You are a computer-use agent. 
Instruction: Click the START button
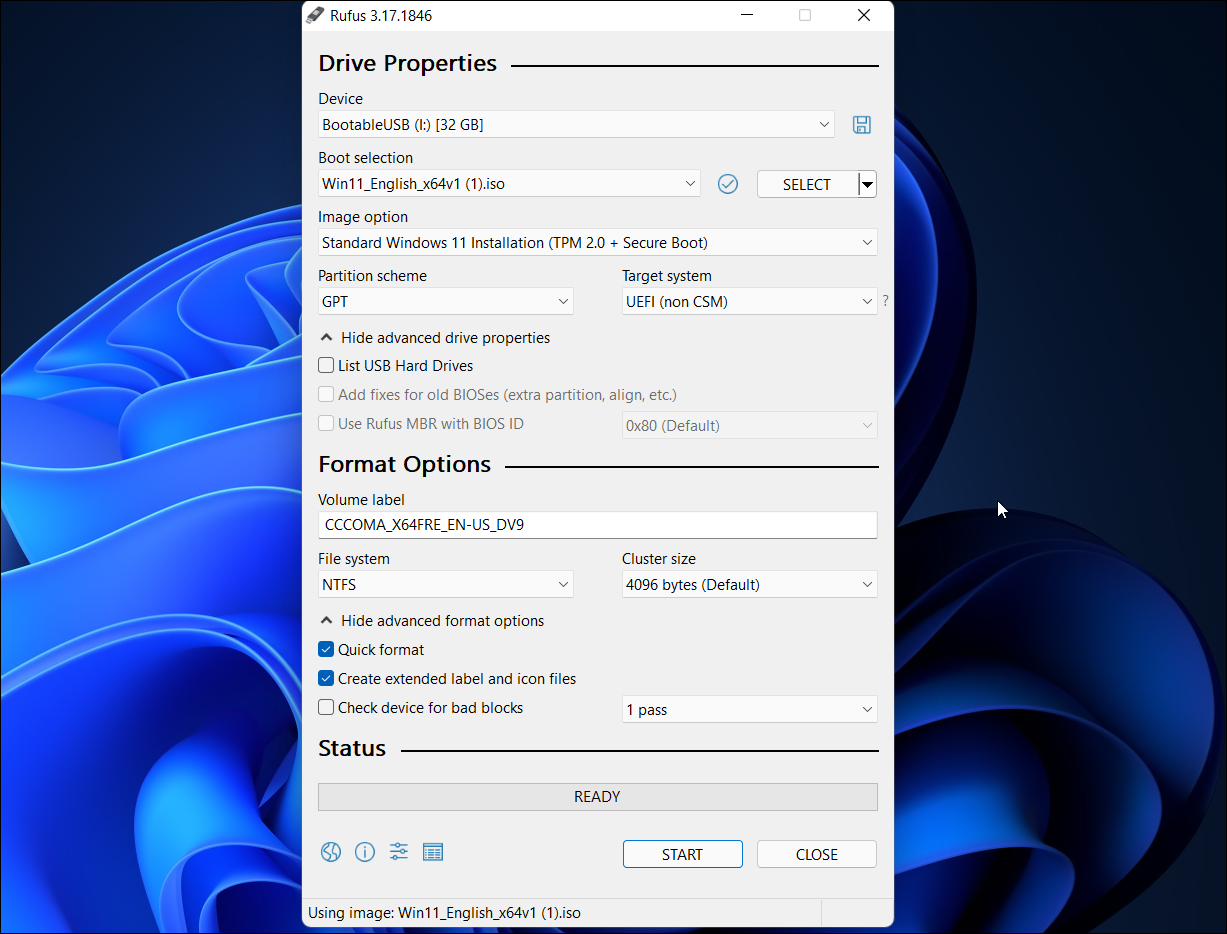[x=682, y=854]
